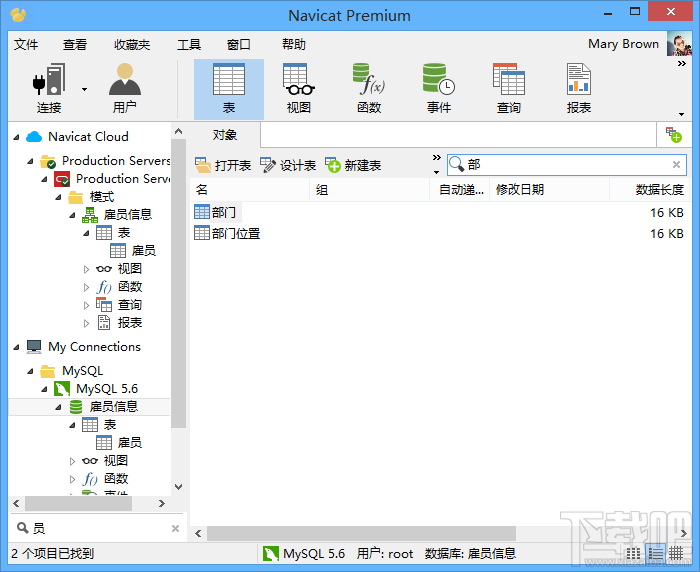Open the 工具 menu
700x572 pixels.
coord(189,45)
